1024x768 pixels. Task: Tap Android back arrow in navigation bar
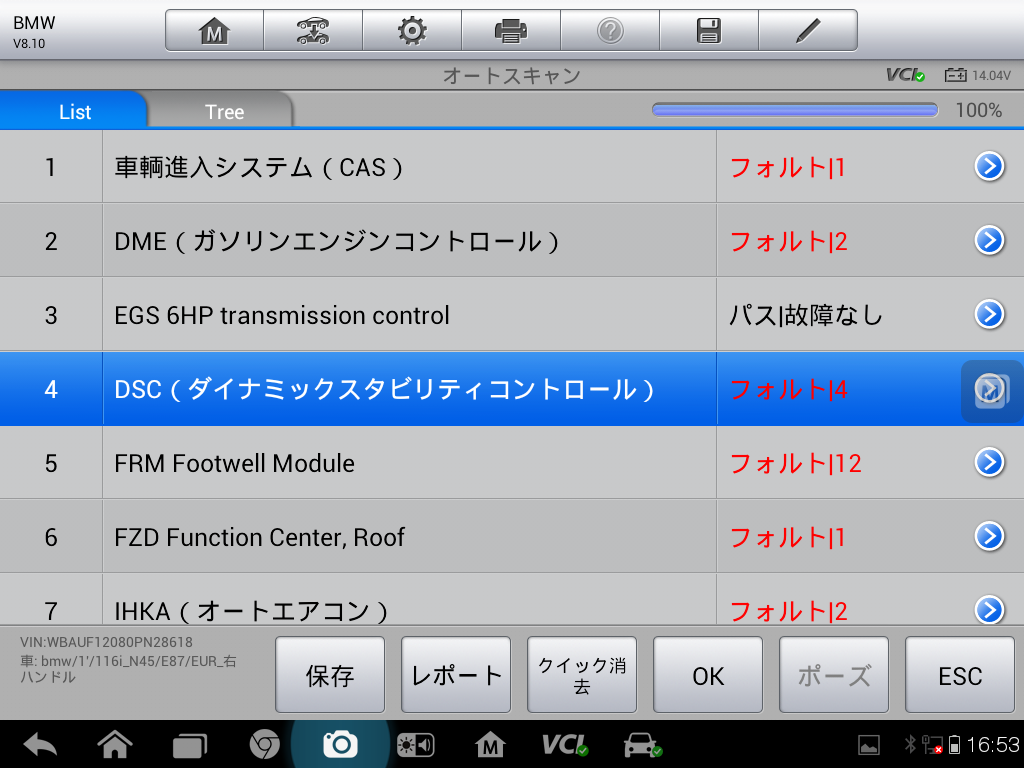pyautogui.click(x=40, y=744)
